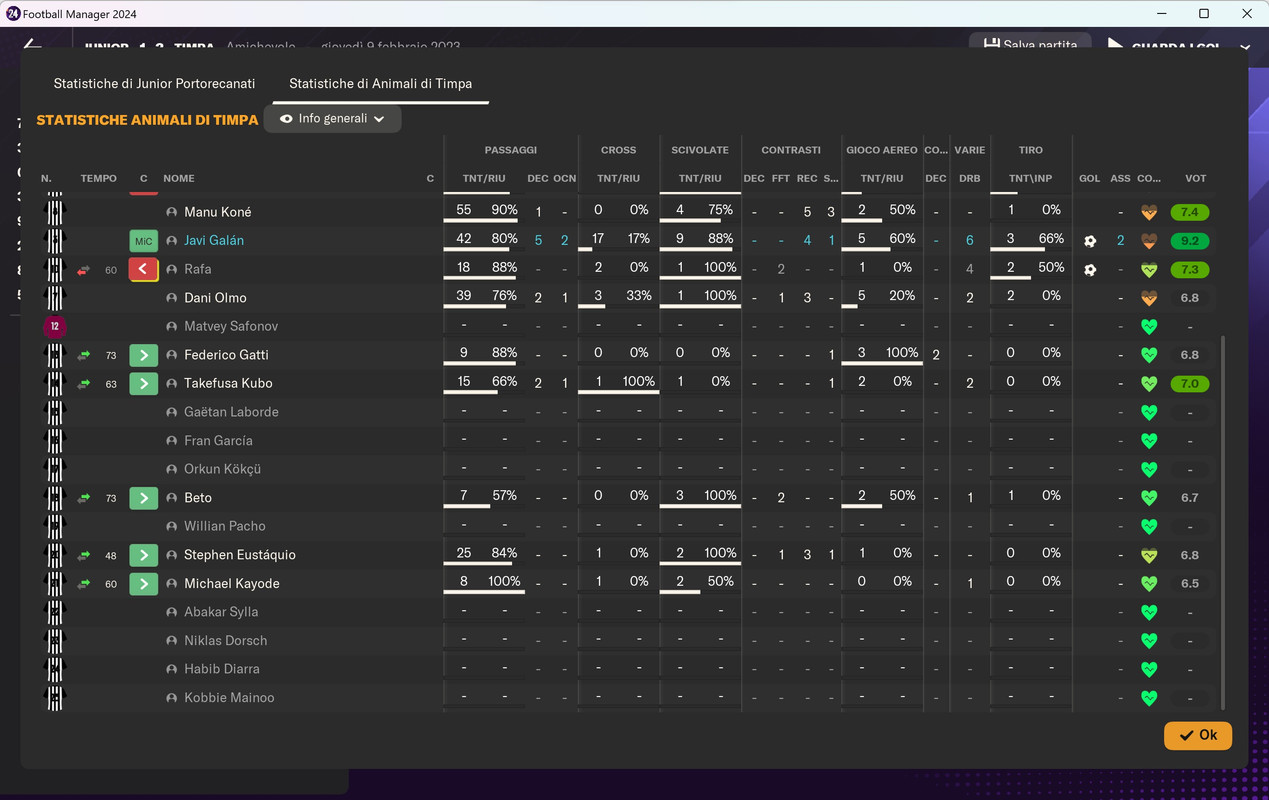Click Abakar Sylla's name

click(x=221, y=612)
